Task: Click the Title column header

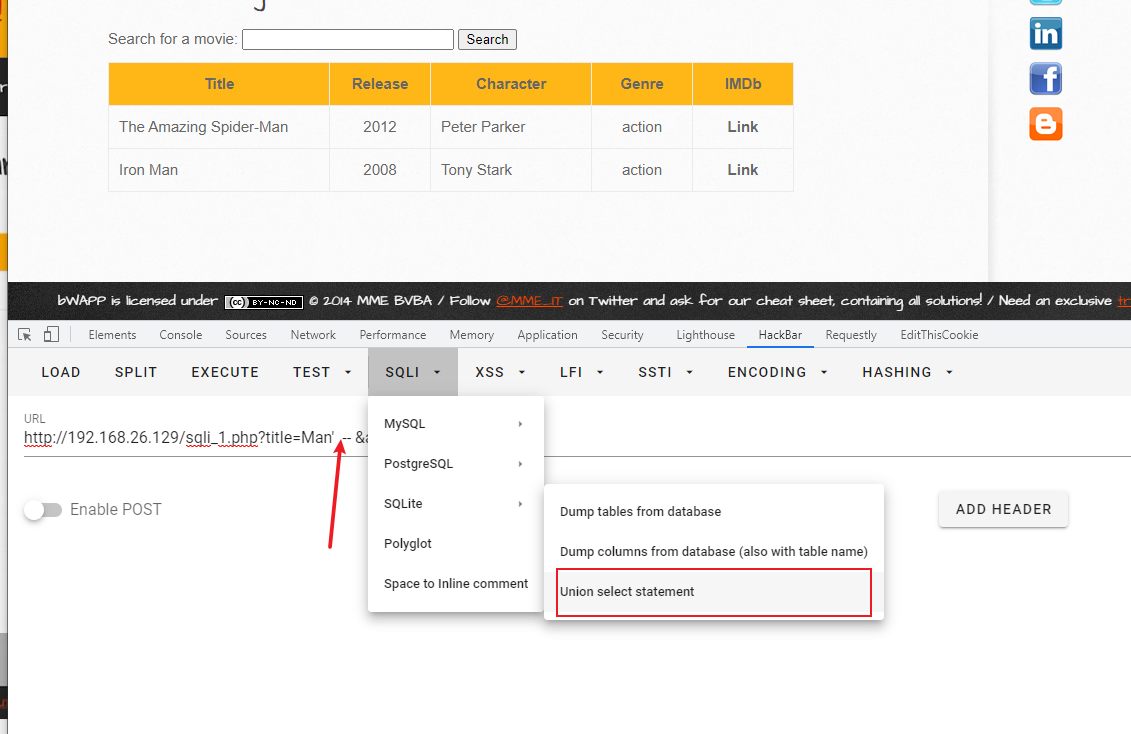Action: [219, 84]
